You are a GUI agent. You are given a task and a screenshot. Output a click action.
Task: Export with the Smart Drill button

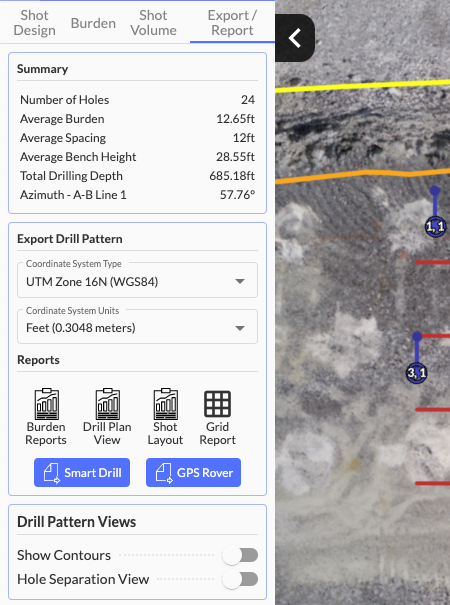tap(82, 473)
